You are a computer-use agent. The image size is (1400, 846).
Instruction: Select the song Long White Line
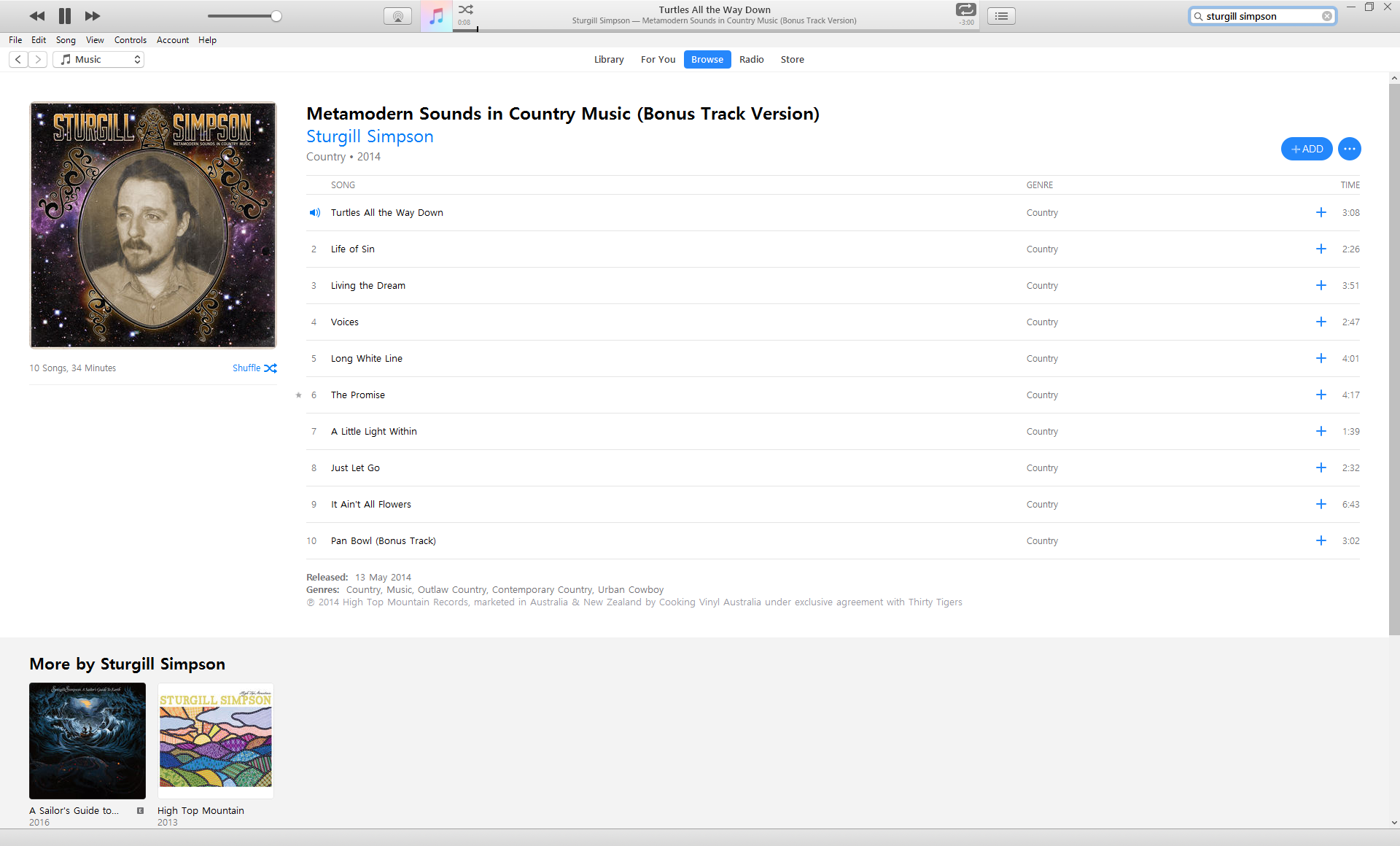pyautogui.click(x=833, y=359)
